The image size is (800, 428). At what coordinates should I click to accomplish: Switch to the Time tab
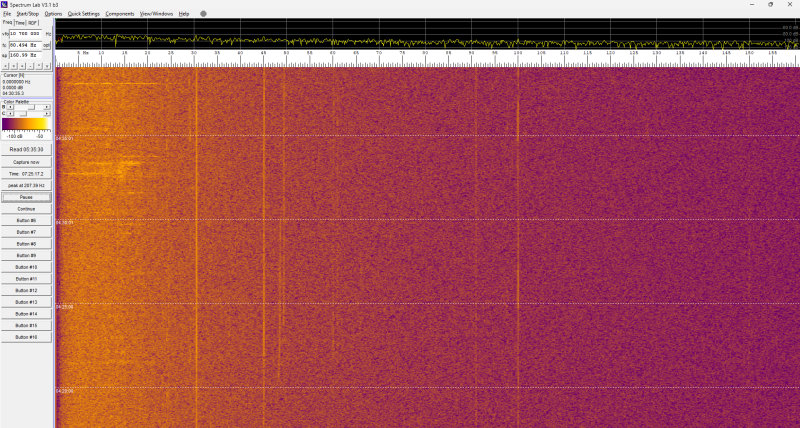[20, 23]
